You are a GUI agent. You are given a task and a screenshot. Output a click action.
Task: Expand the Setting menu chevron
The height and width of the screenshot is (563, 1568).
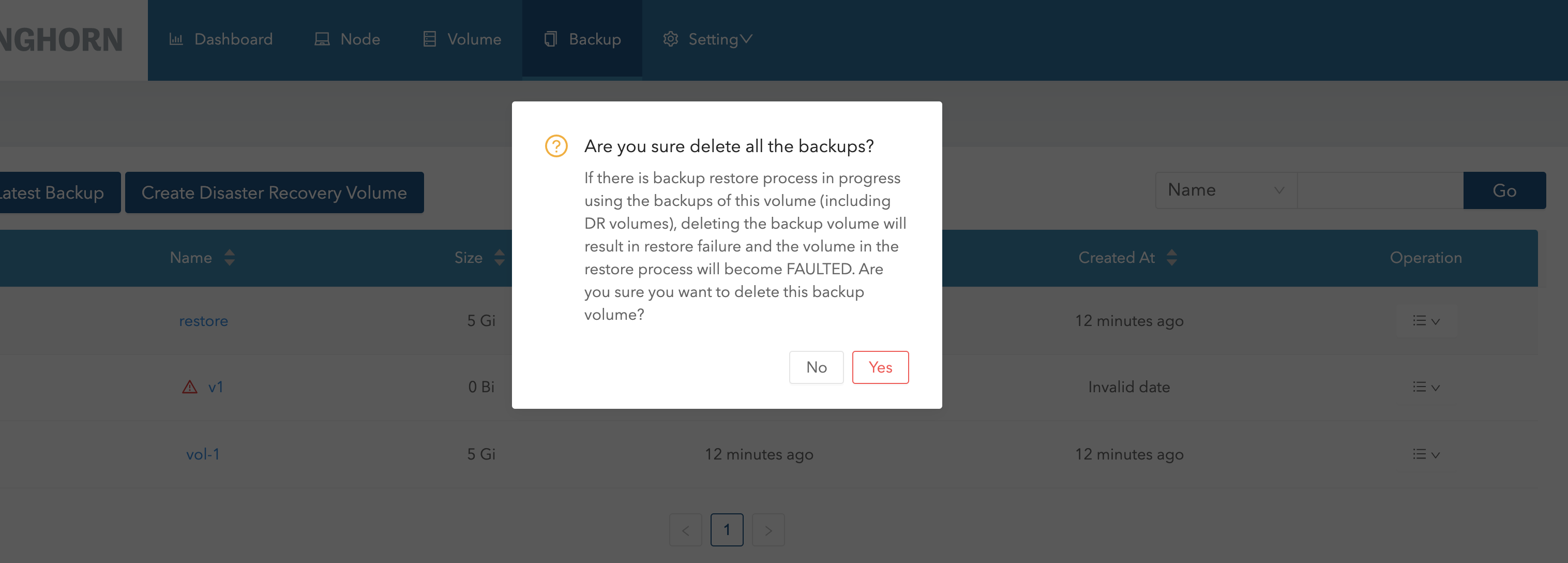(x=747, y=38)
